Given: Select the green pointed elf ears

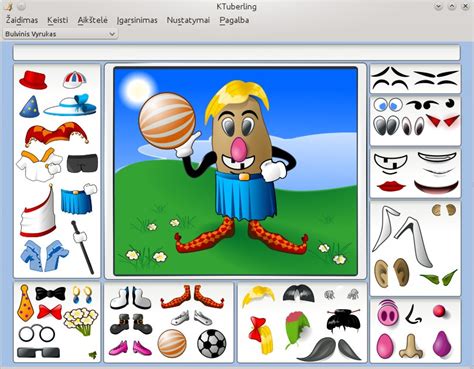Looking at the screenshot, I should pyautogui.click(x=438, y=278).
